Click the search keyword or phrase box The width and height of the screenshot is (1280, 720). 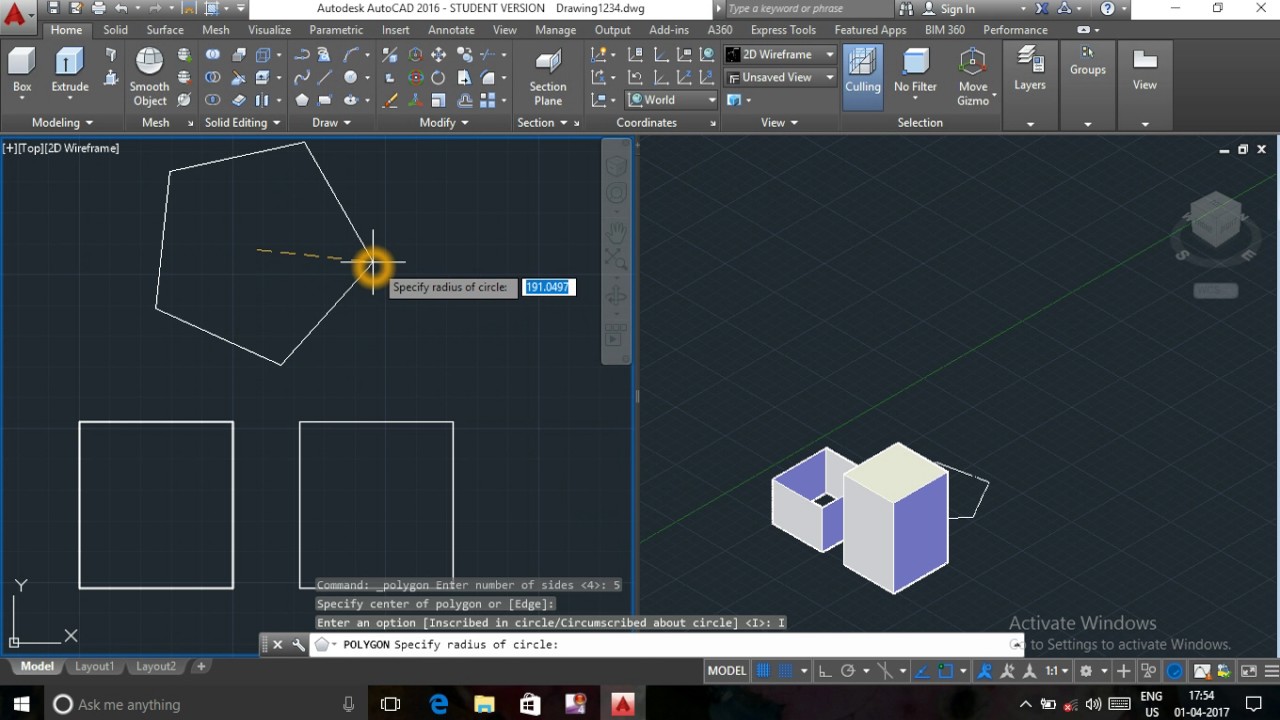[x=814, y=9]
